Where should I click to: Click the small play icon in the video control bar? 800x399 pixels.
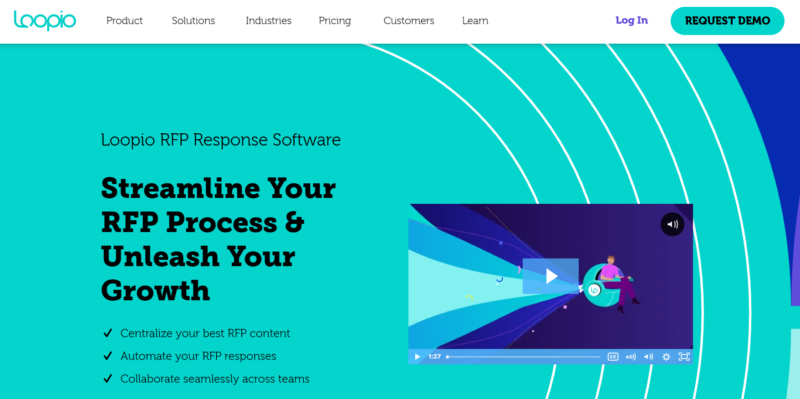pyautogui.click(x=417, y=357)
